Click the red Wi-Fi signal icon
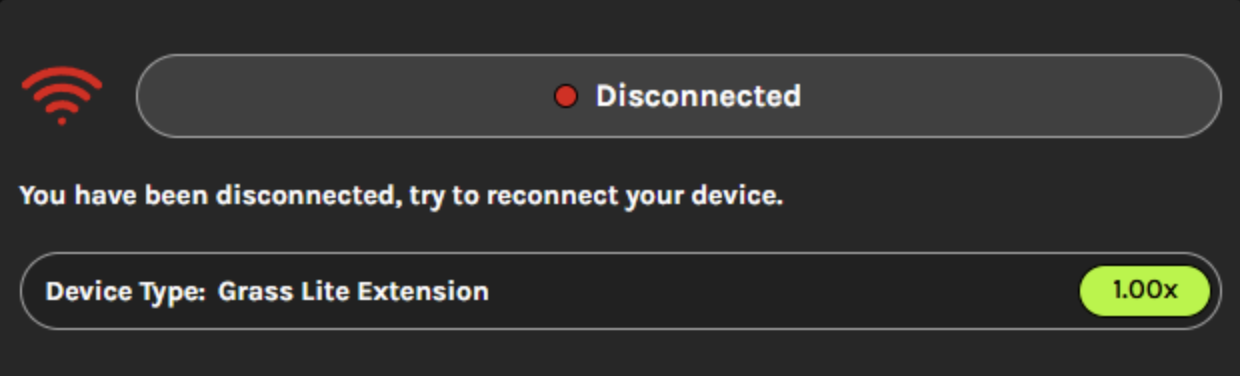 point(62,95)
